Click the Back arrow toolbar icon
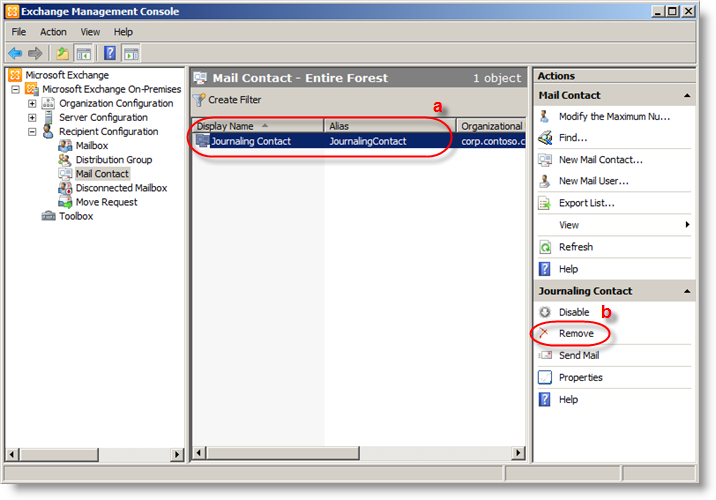The image size is (716, 500). tap(15, 53)
